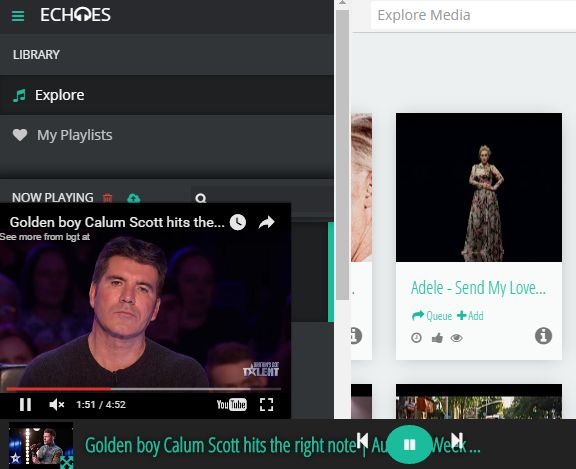Click the YouTube logo in the player
The width and height of the screenshot is (576, 469).
coord(231,404)
